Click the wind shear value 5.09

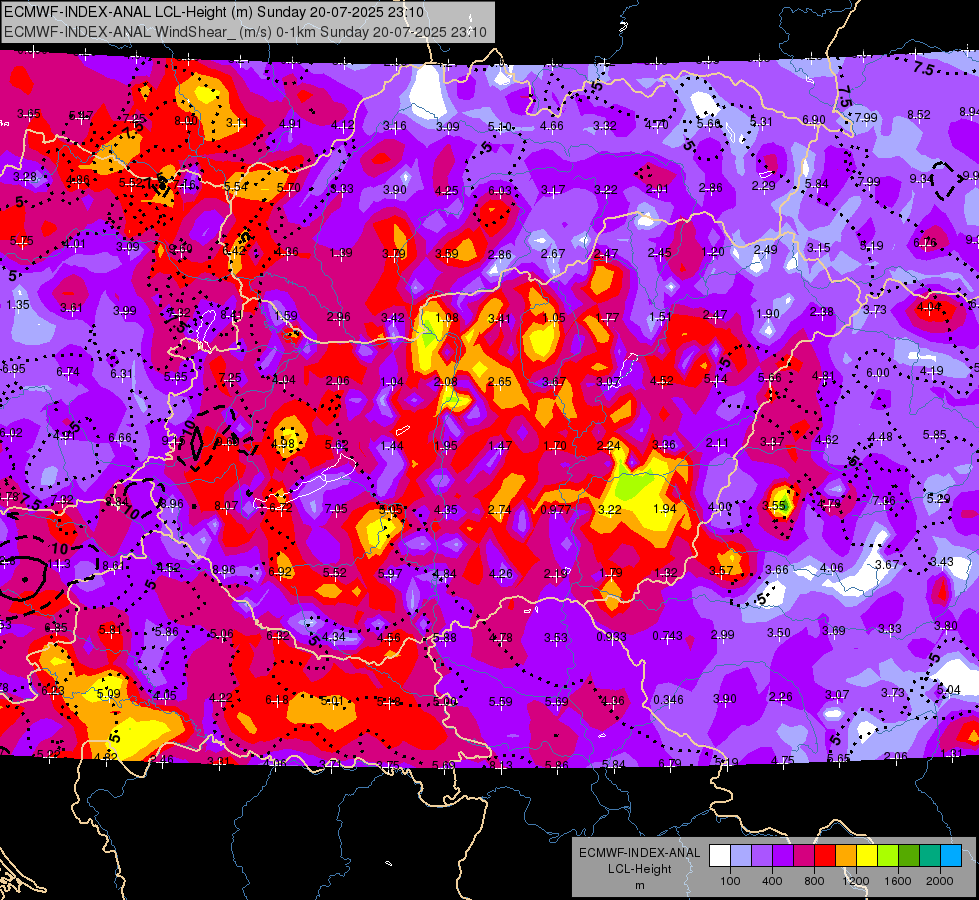point(109,693)
